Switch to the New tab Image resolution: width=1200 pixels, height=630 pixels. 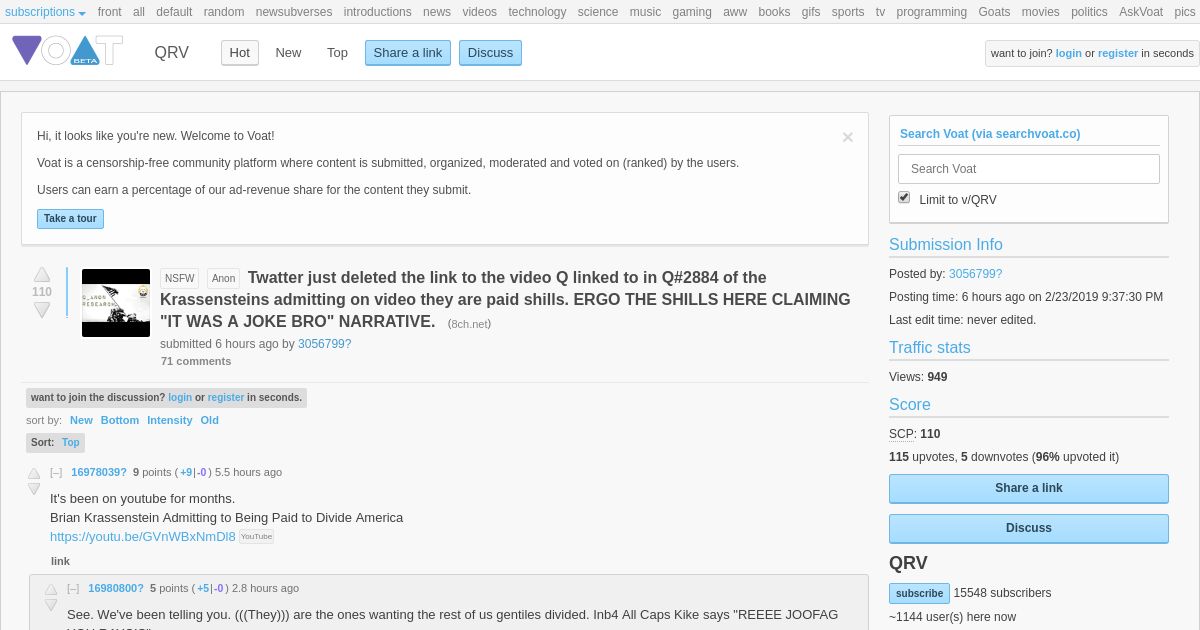click(x=288, y=53)
